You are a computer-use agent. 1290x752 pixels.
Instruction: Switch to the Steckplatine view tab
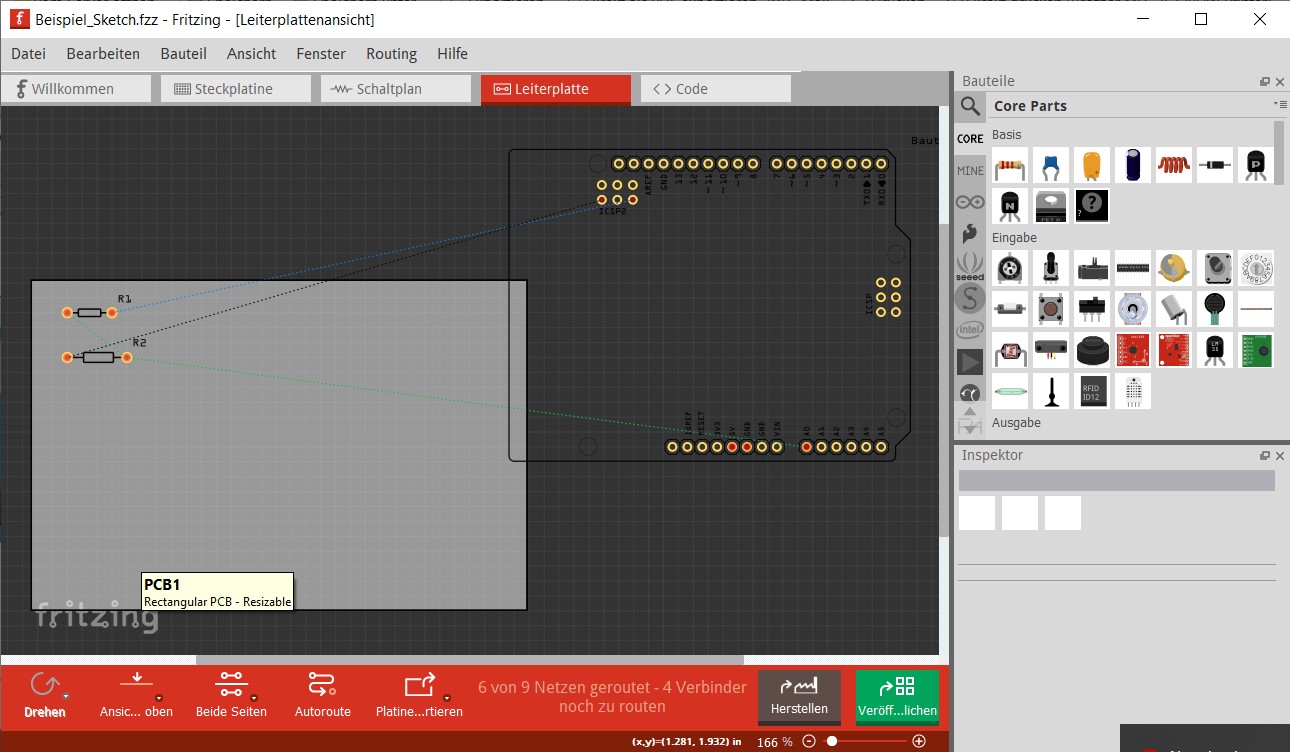click(236, 89)
